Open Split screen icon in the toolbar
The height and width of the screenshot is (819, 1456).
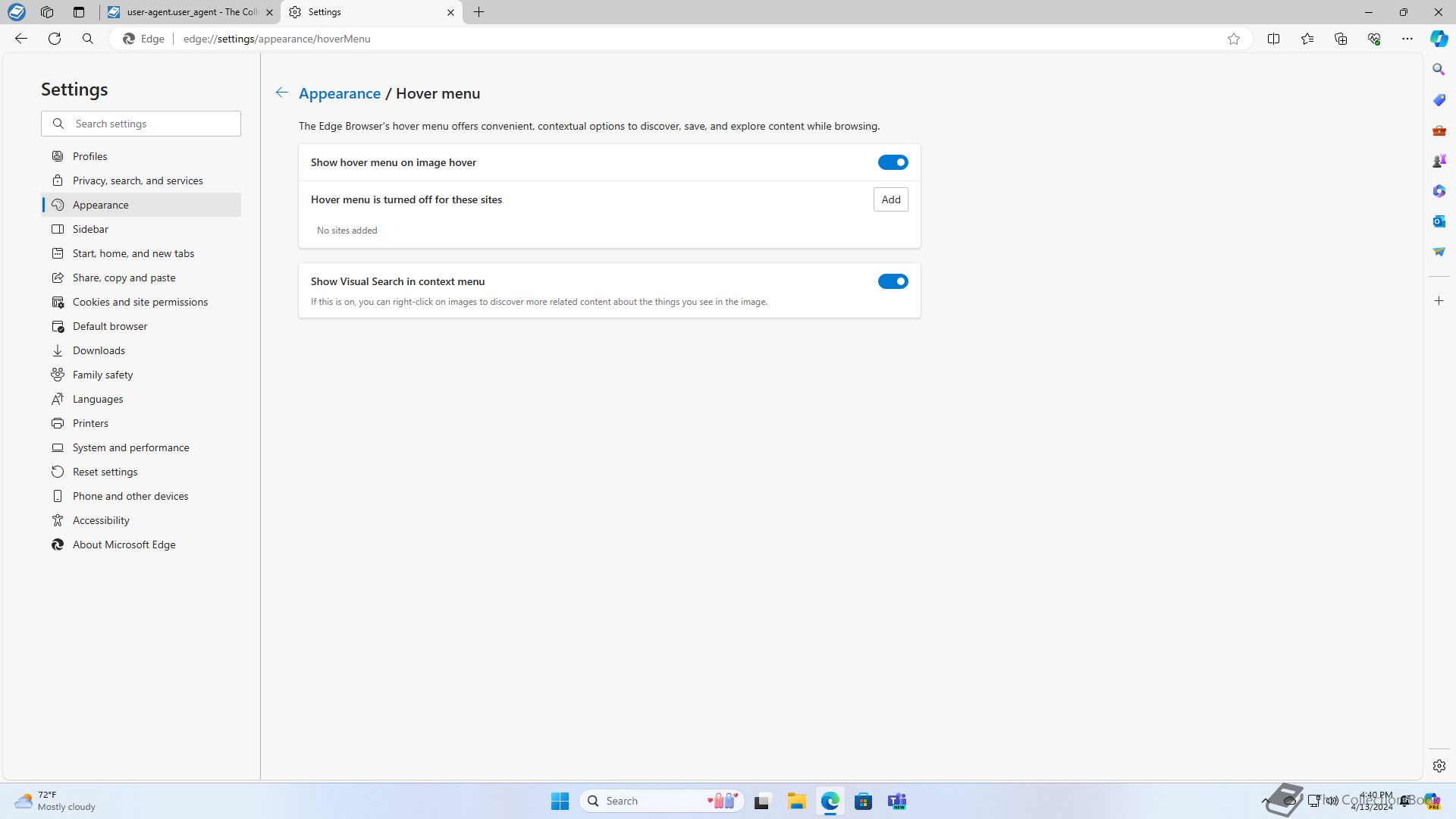pos(1274,39)
